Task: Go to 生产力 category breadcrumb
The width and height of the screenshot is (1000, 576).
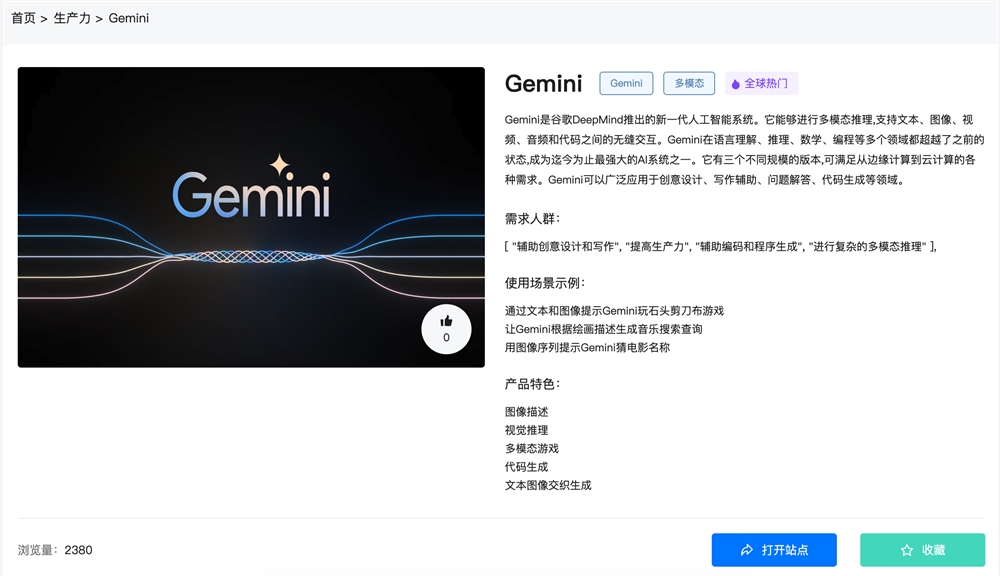Action: (72, 18)
